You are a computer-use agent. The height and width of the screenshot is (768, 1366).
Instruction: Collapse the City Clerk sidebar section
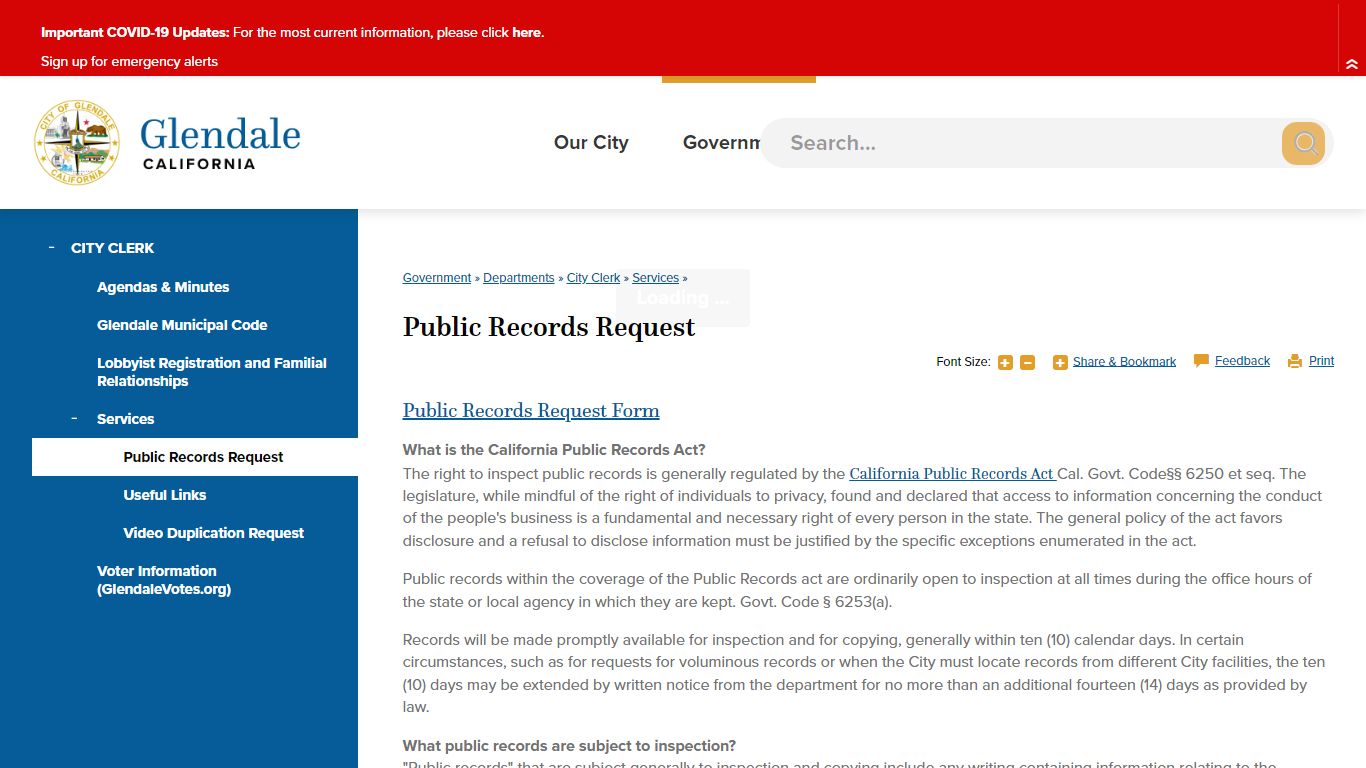coord(51,247)
